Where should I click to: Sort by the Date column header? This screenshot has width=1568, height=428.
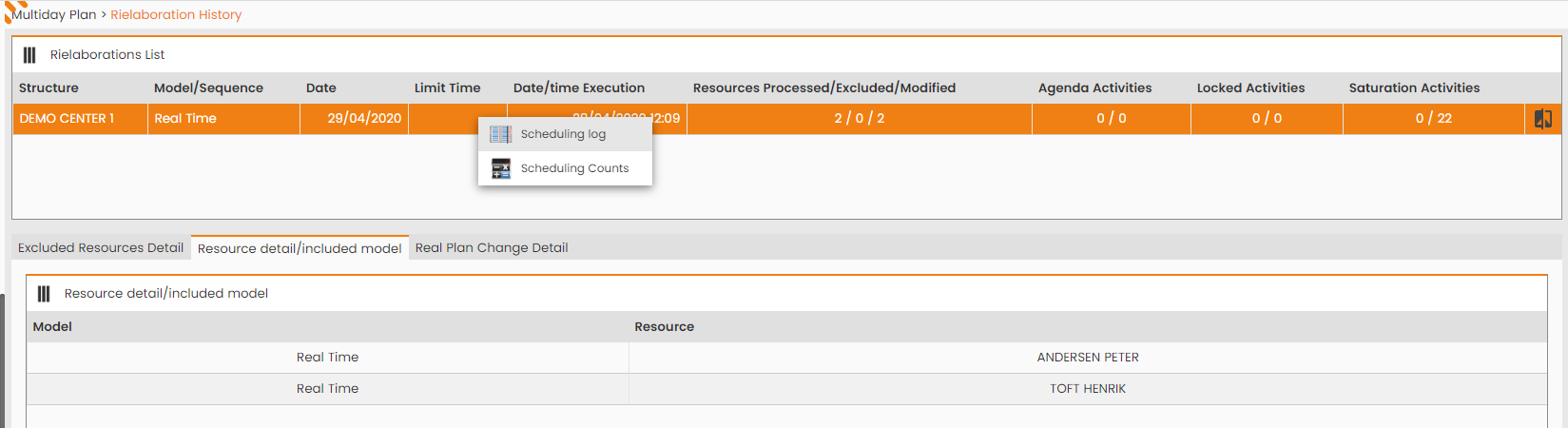321,88
